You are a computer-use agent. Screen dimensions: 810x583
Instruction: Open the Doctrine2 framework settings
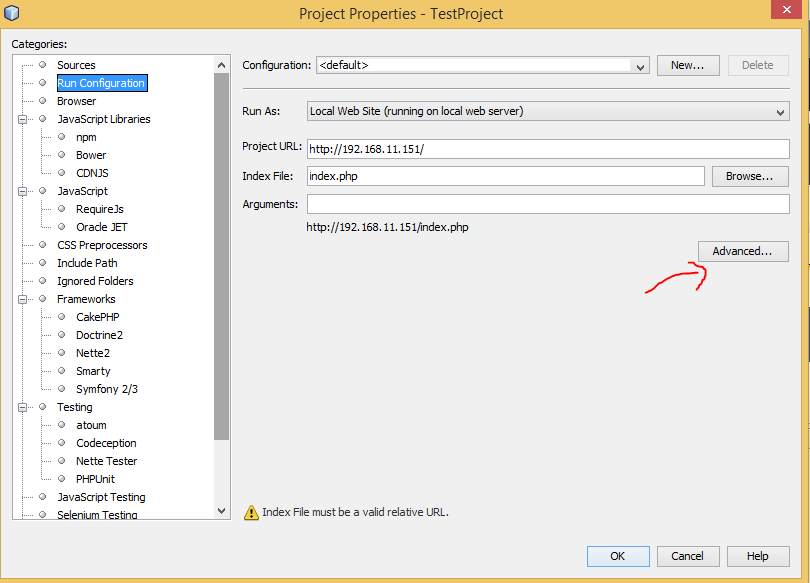(x=99, y=335)
